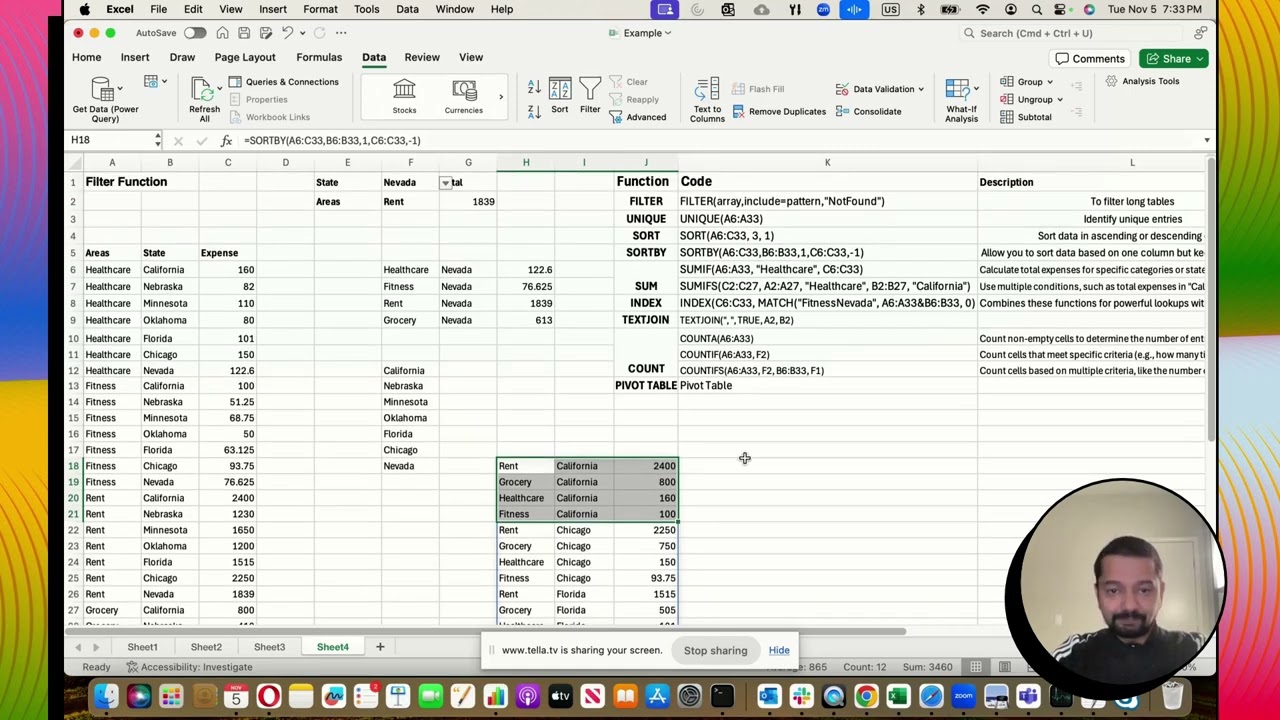Open the filter dropdown in cell F1
Image resolution: width=1280 pixels, height=720 pixels.
point(445,183)
